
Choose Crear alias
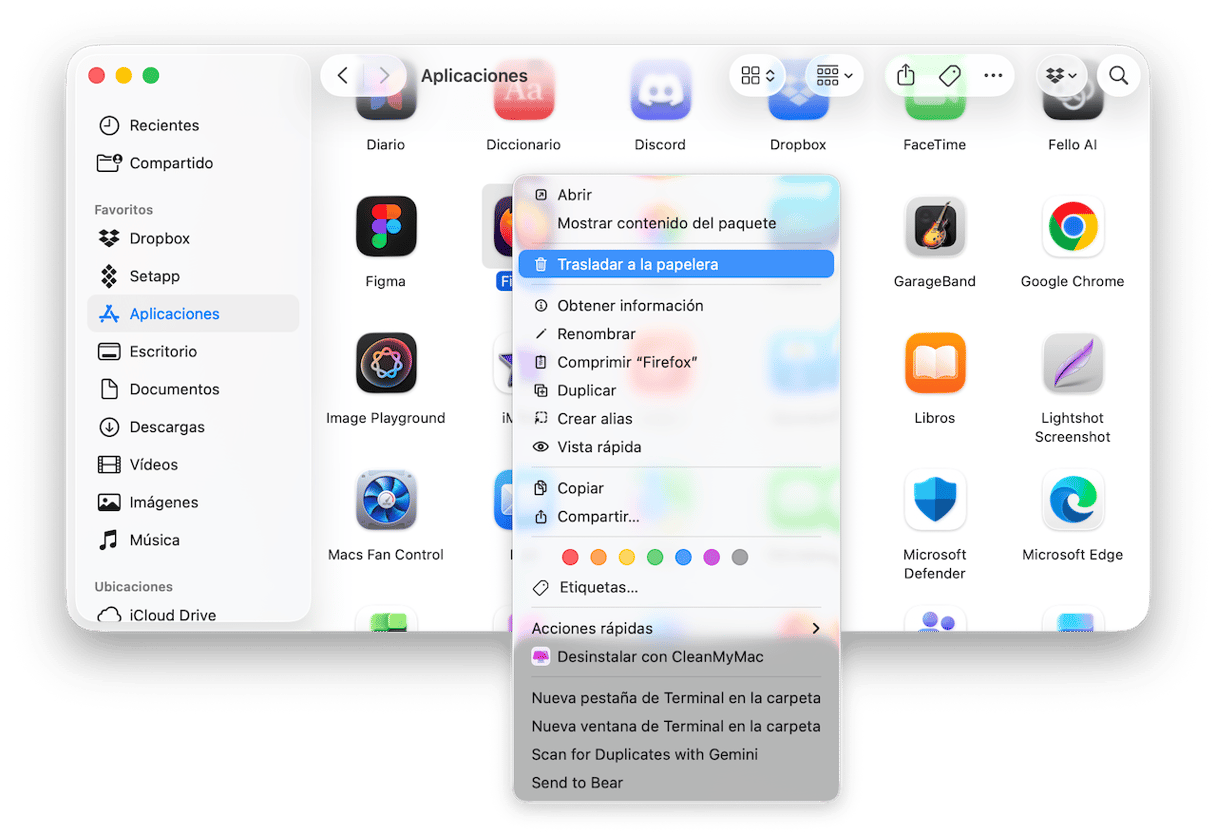click(676, 418)
